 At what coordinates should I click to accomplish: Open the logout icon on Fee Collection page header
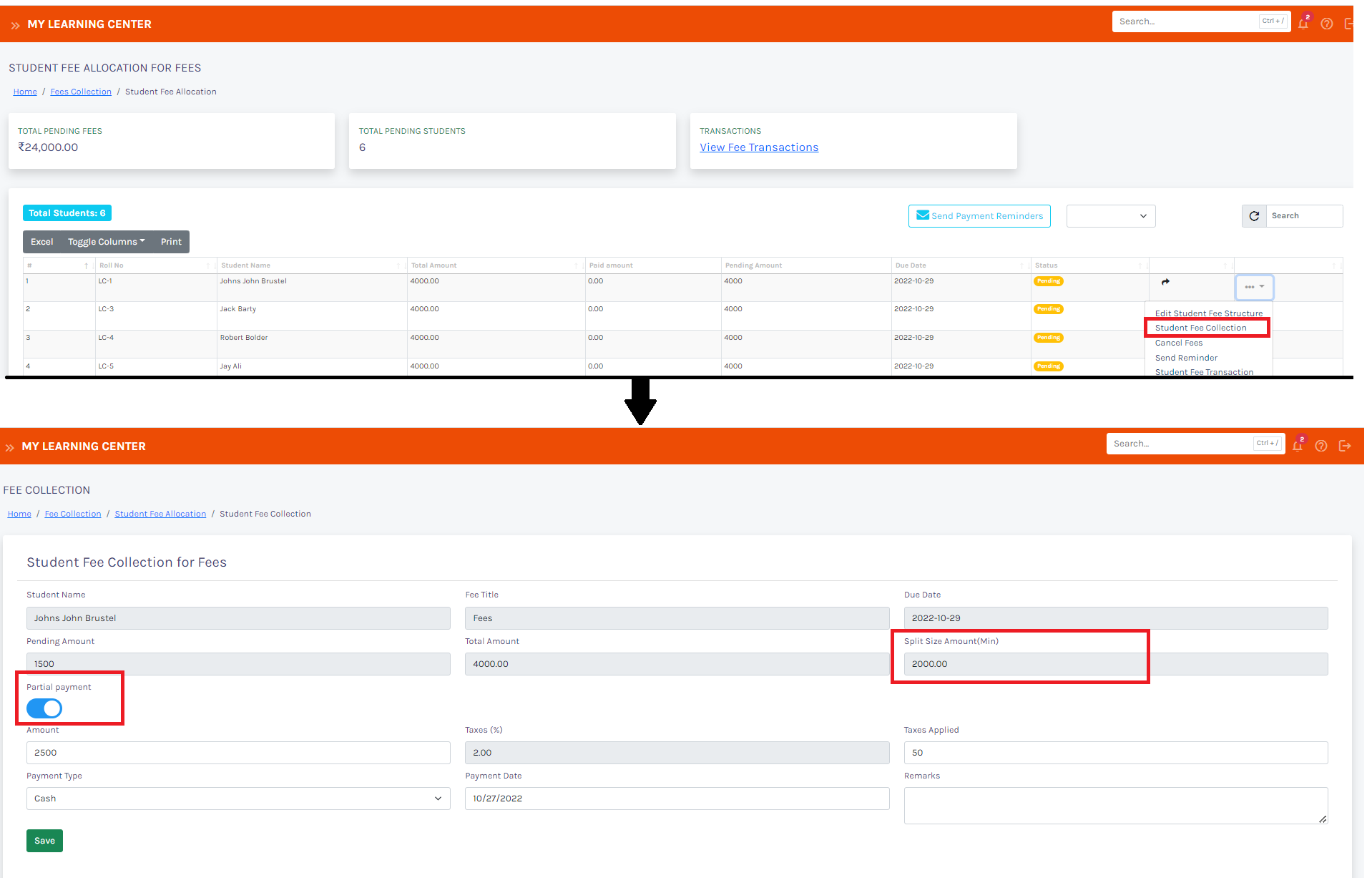pos(1345,446)
